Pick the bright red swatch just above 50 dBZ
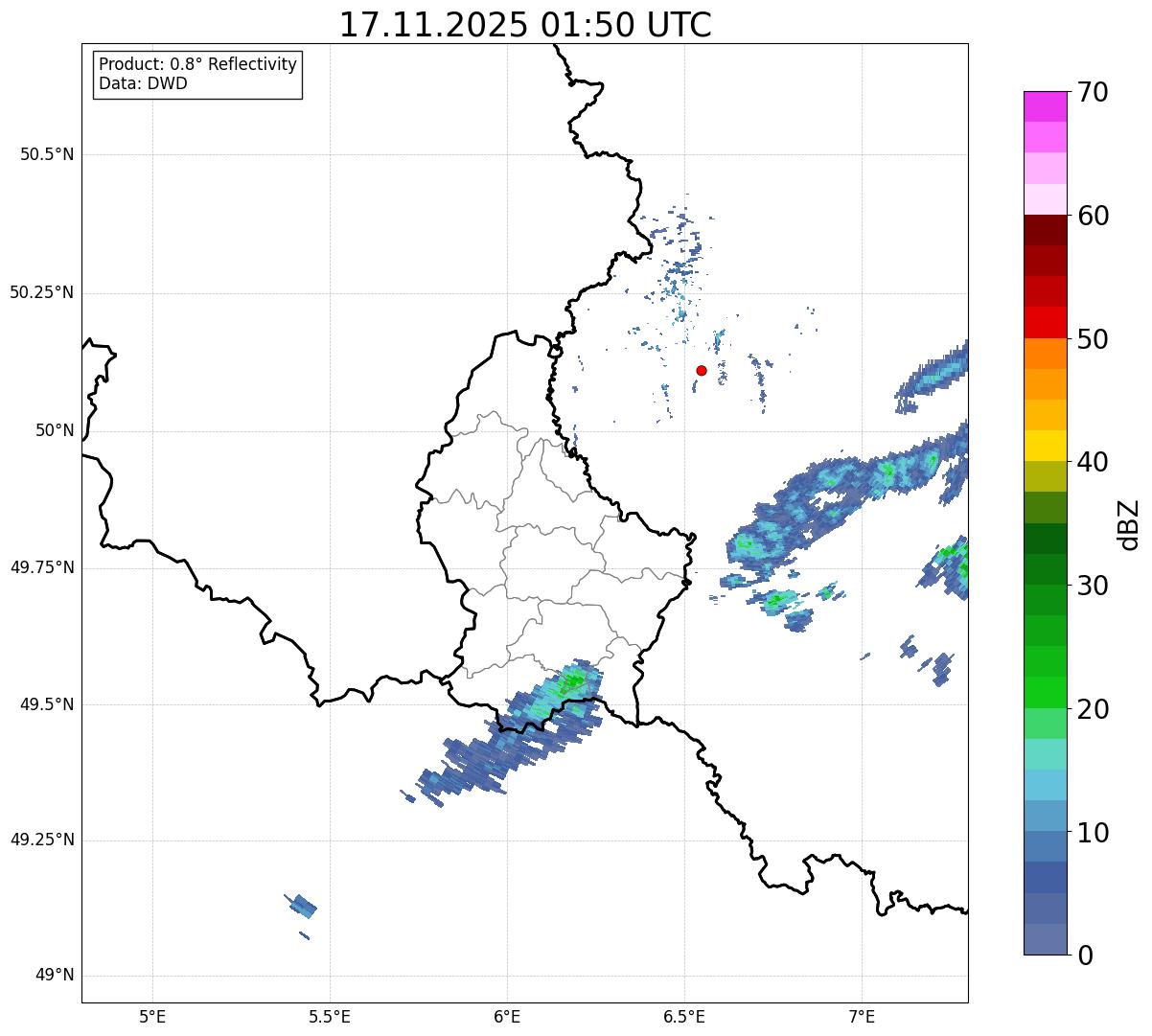The width and height of the screenshot is (1152, 1036). pos(1045,323)
